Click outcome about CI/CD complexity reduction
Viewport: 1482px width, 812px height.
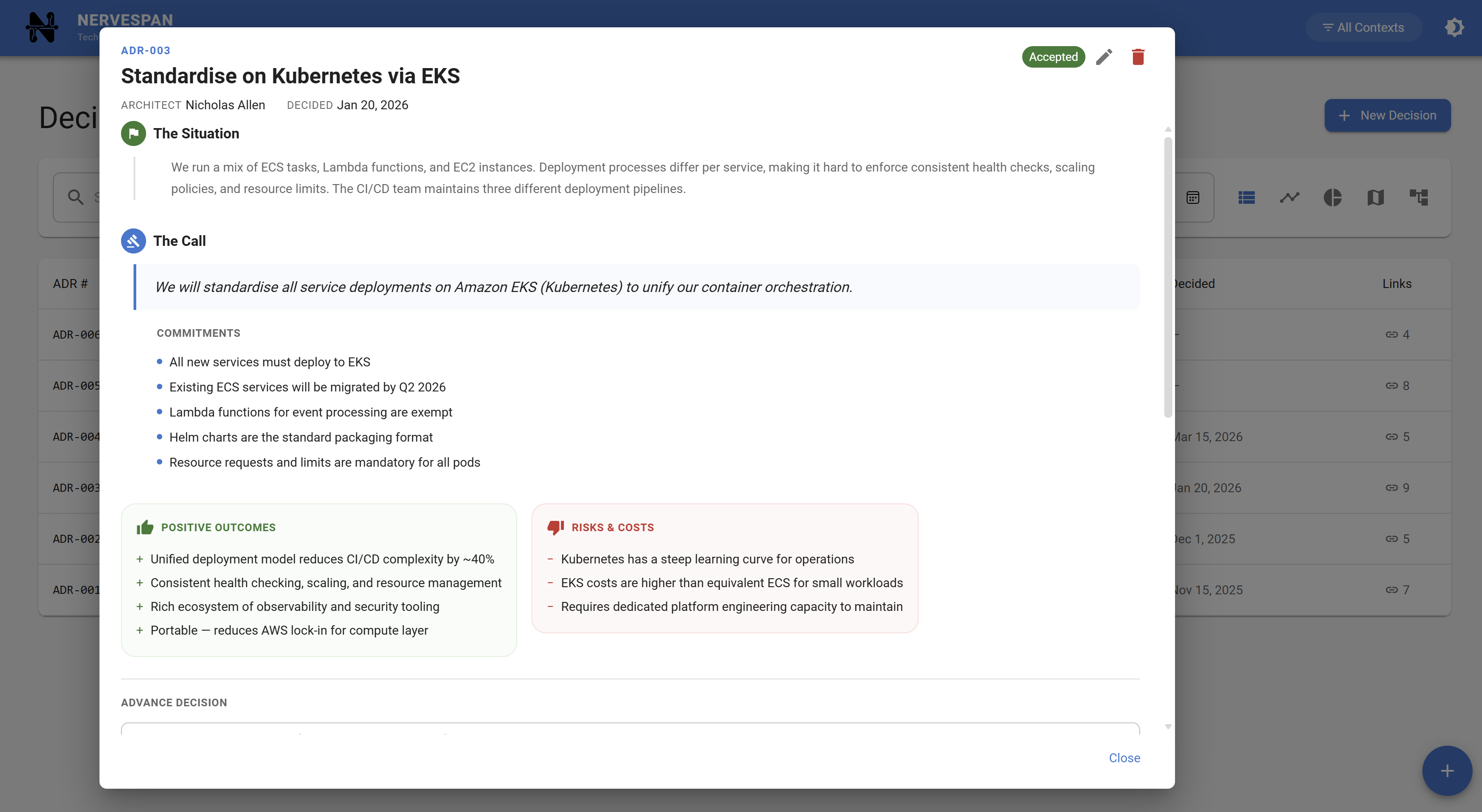tap(322, 559)
